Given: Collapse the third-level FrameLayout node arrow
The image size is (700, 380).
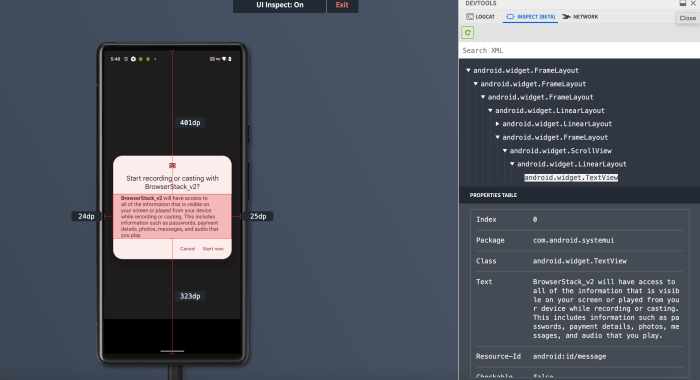Looking at the screenshot, I should click(x=483, y=97).
